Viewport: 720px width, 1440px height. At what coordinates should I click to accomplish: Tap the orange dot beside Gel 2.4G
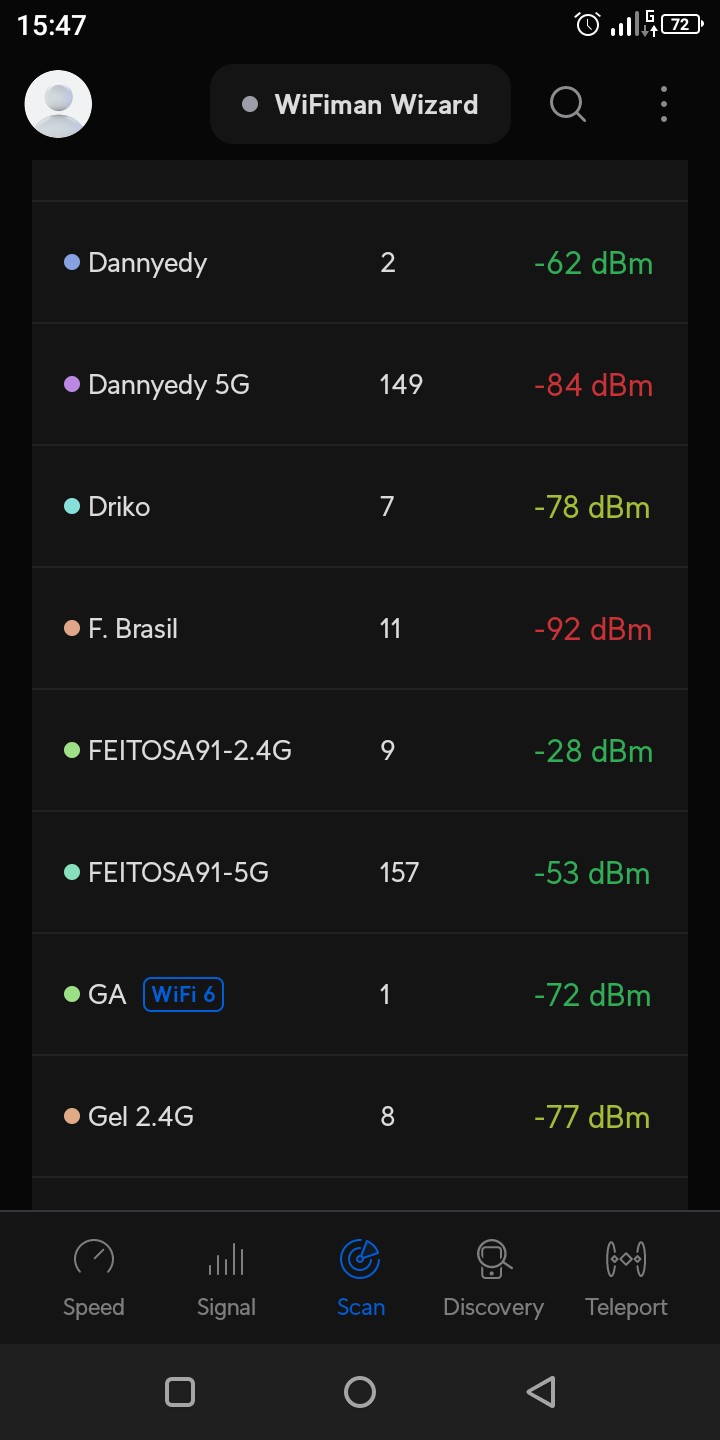[x=72, y=1116]
